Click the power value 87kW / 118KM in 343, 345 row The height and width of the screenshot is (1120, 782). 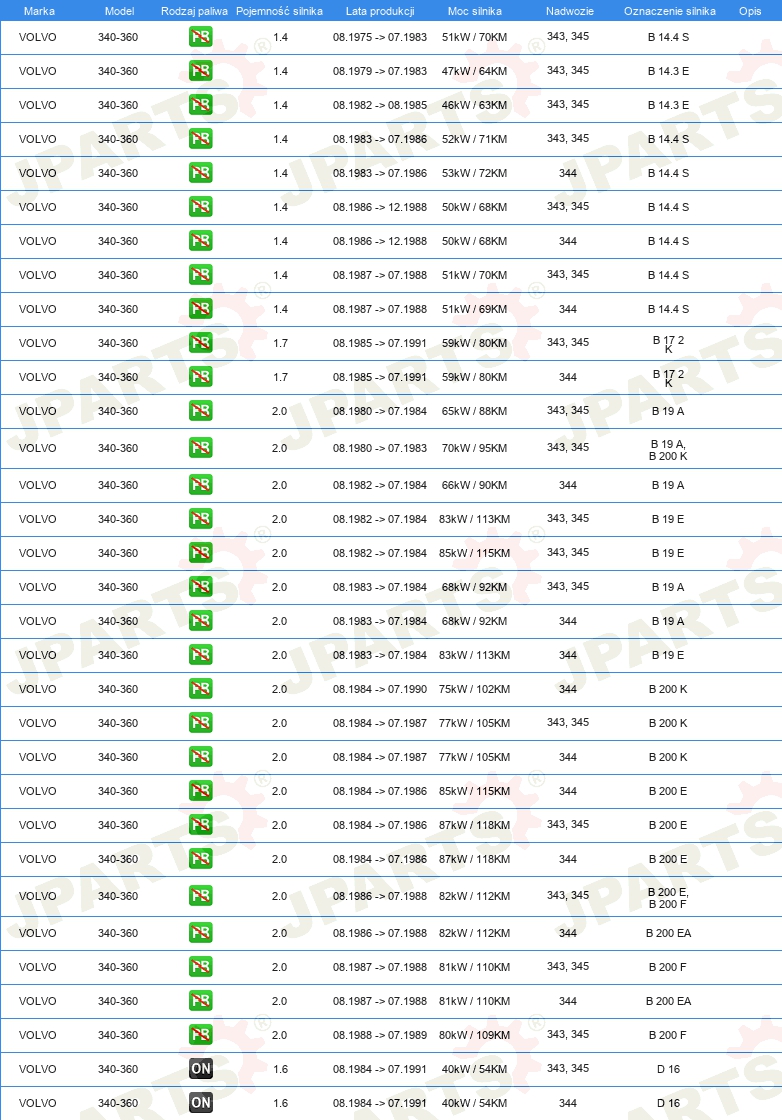pyautogui.click(x=475, y=825)
